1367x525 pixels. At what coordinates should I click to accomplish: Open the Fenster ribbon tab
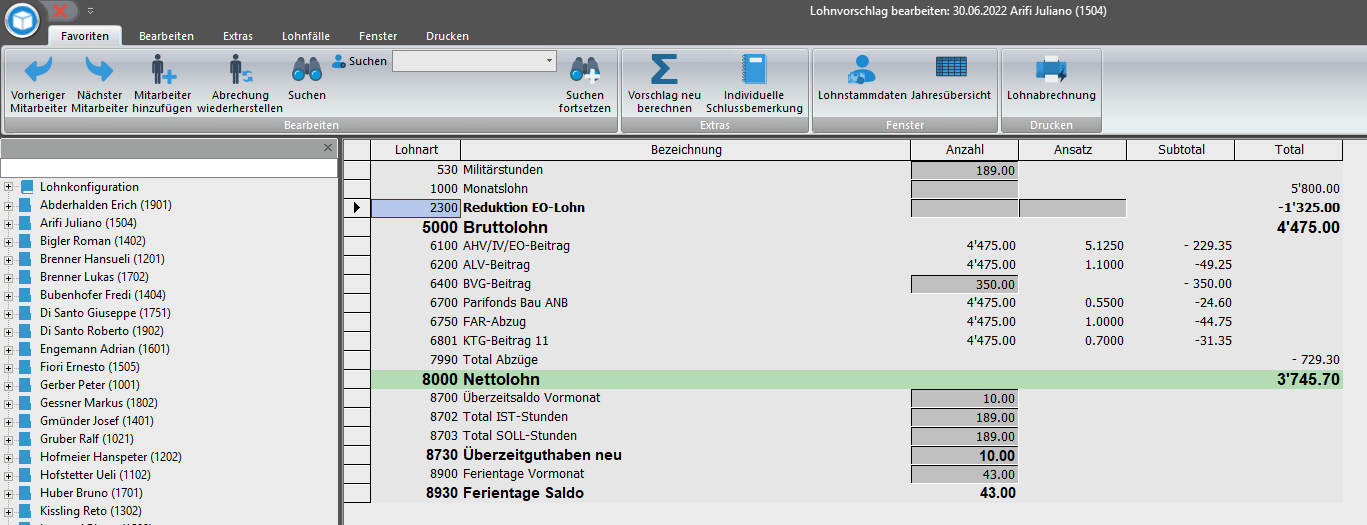tap(378, 36)
